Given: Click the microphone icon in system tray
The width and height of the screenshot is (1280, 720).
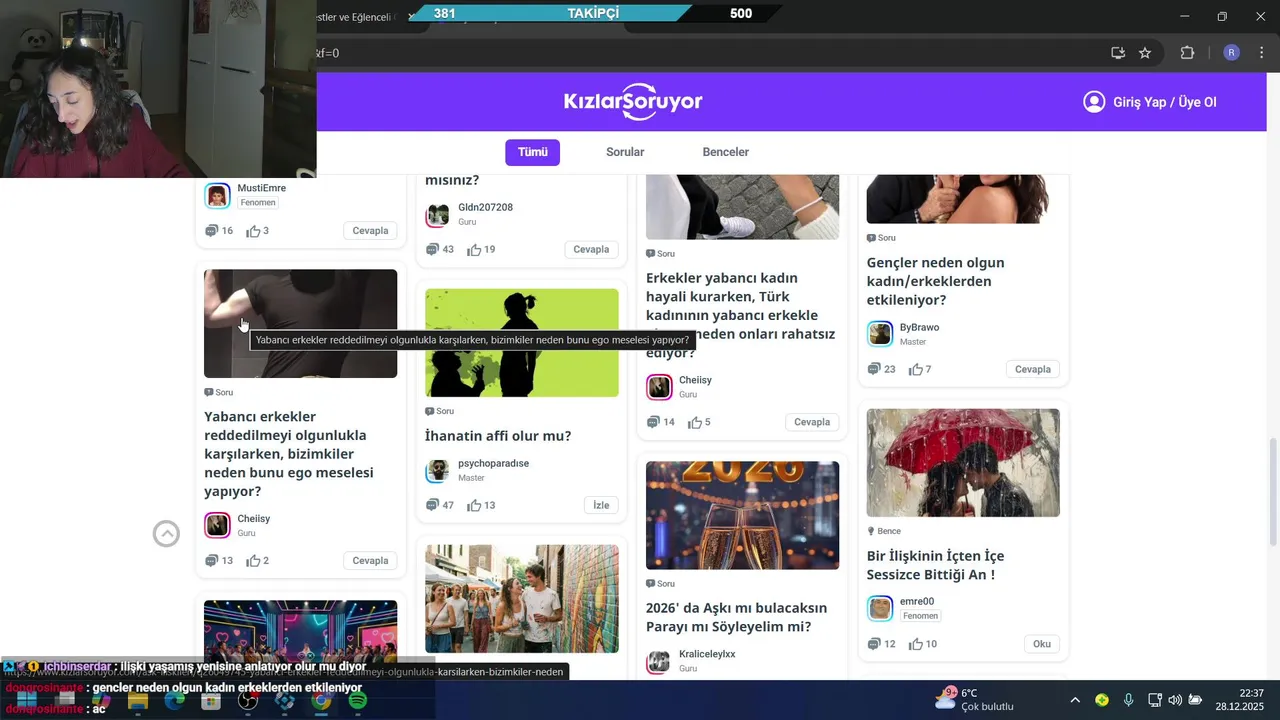Looking at the screenshot, I should 1128,700.
